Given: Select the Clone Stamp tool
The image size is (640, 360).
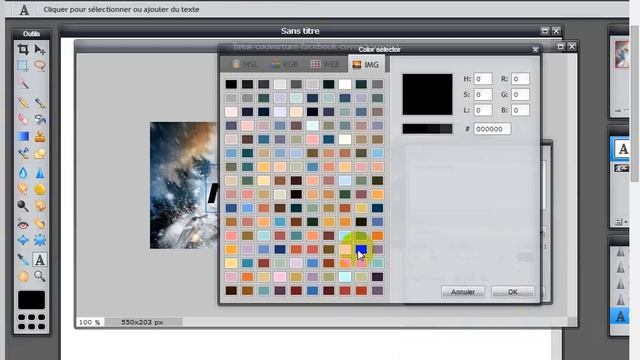Looking at the screenshot, I should (x=40, y=136).
